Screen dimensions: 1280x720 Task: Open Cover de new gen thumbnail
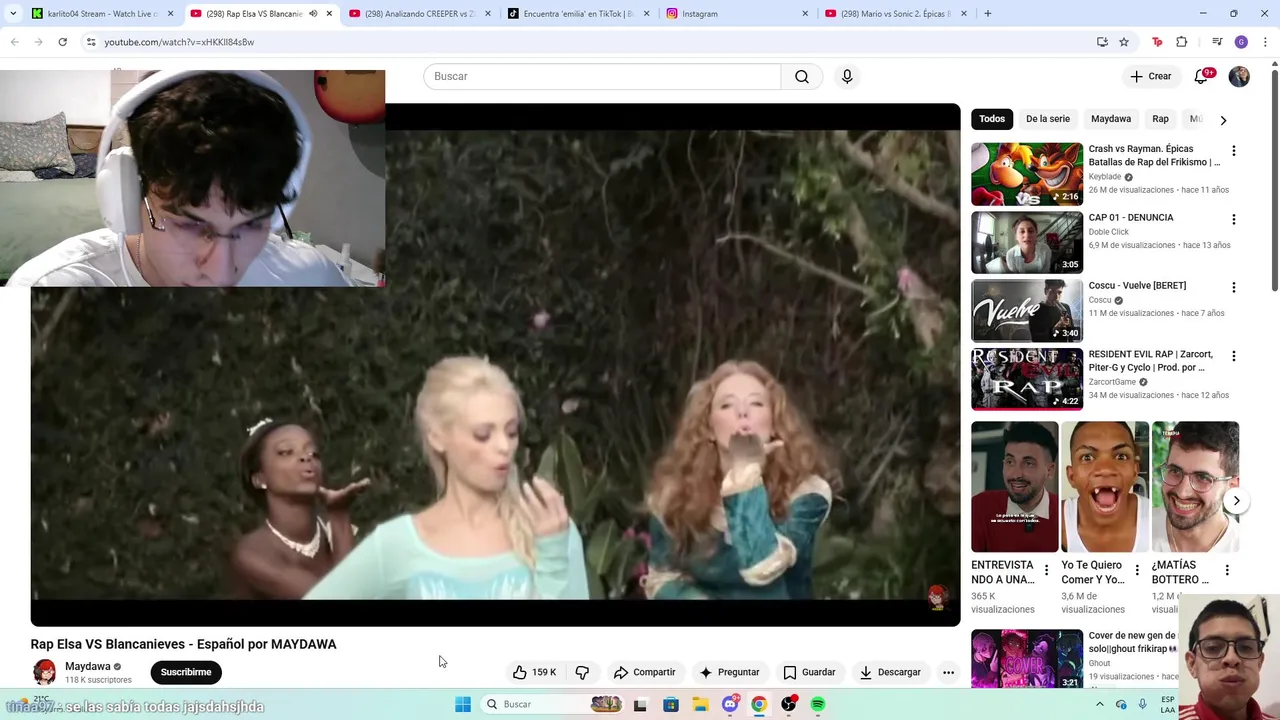tap(1027, 659)
